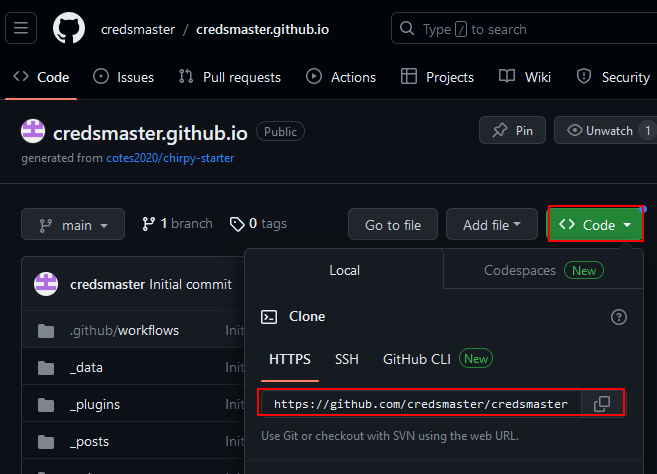The image size is (657, 474).
Task: Click the search magnifier icon
Action: (x=406, y=28)
